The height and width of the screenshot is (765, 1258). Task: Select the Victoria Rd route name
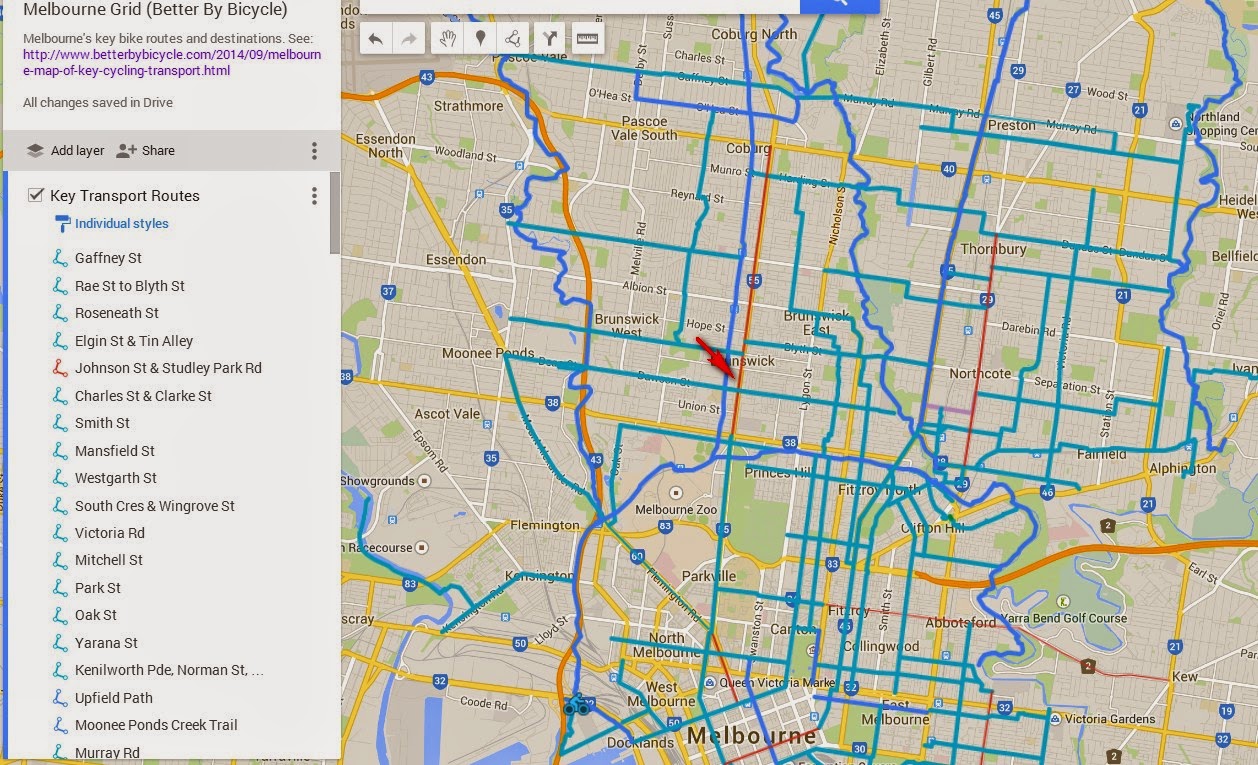click(x=110, y=533)
